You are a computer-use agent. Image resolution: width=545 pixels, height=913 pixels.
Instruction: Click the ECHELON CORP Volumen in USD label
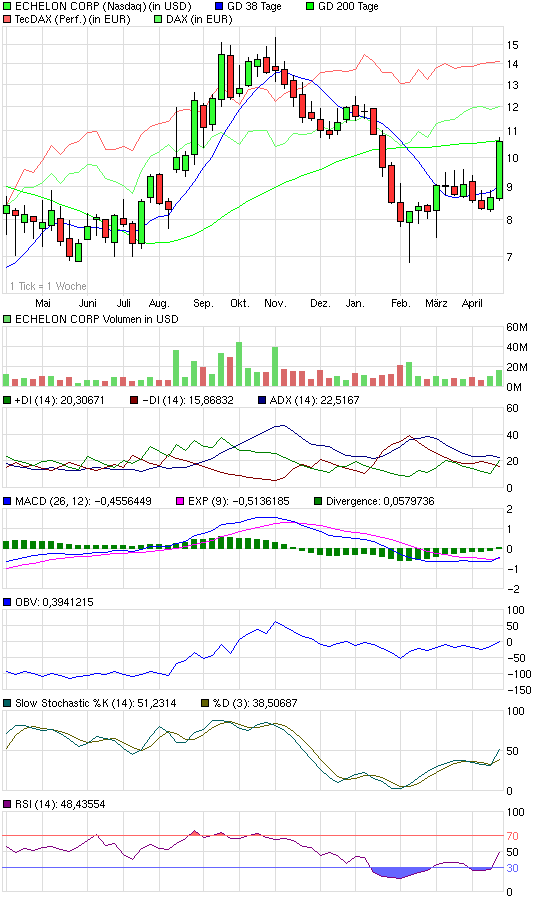[97, 319]
